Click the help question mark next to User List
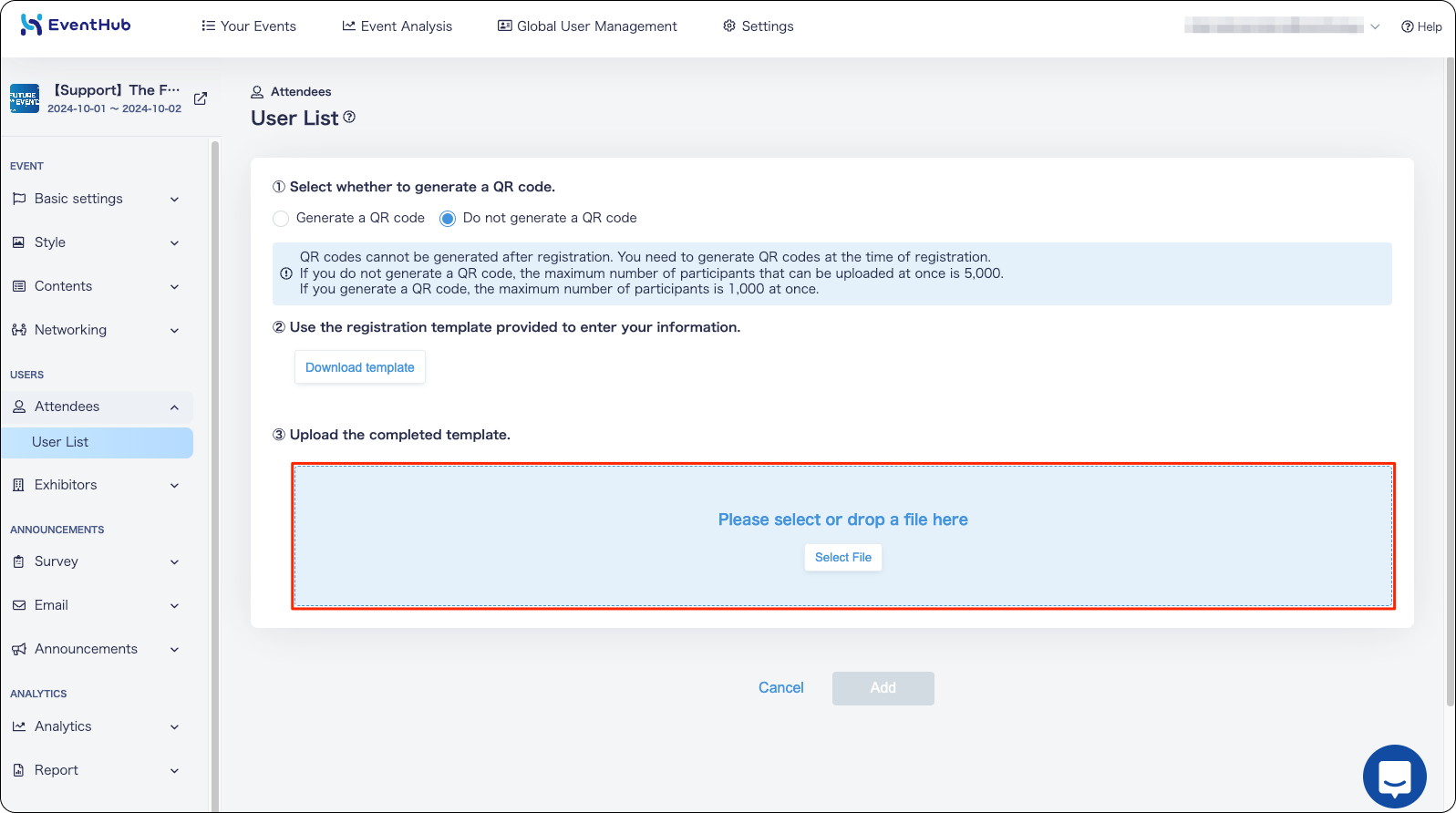The image size is (1456, 813). (x=349, y=117)
